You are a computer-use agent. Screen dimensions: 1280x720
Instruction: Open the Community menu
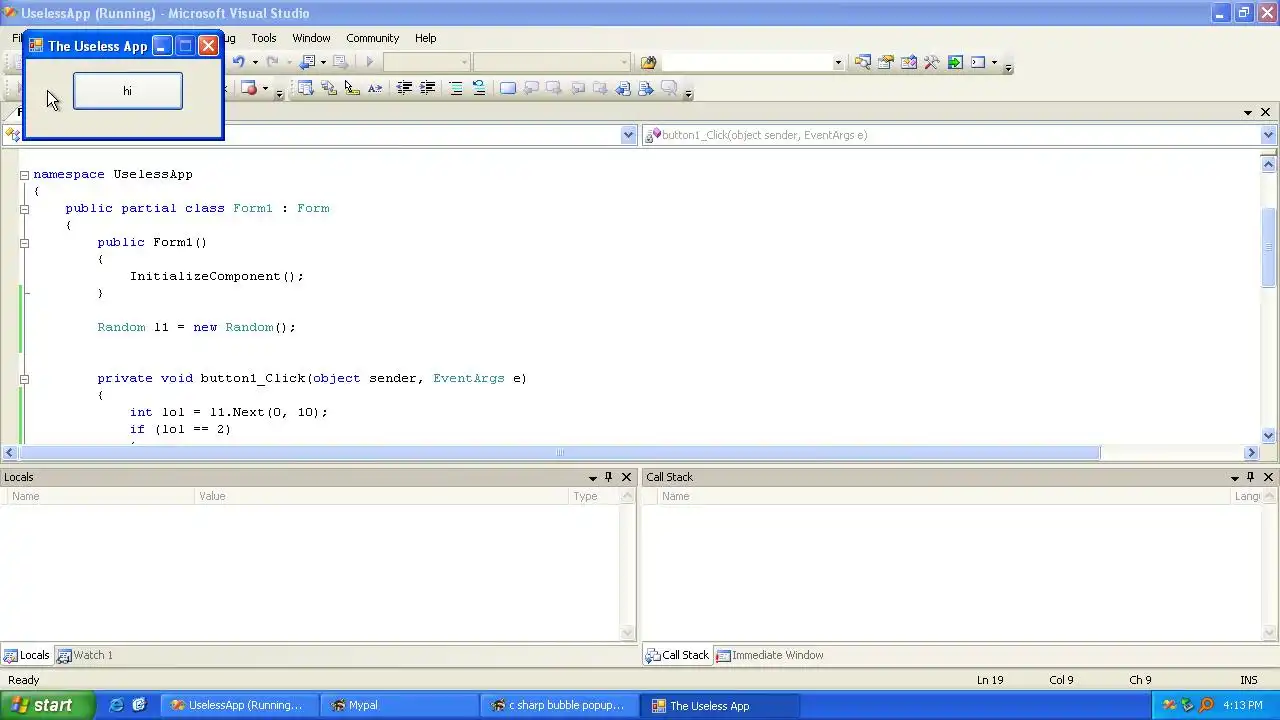pyautogui.click(x=372, y=38)
